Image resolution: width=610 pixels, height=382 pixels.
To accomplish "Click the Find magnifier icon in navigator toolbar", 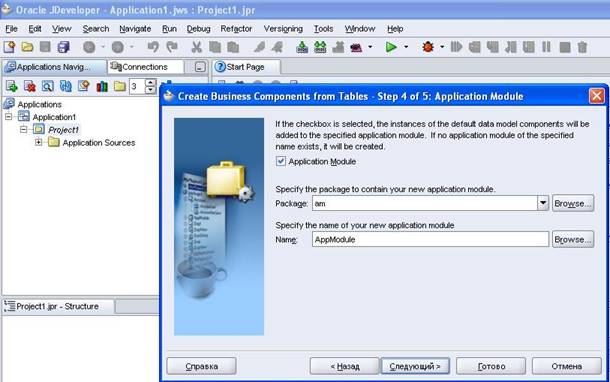I will point(47,86).
